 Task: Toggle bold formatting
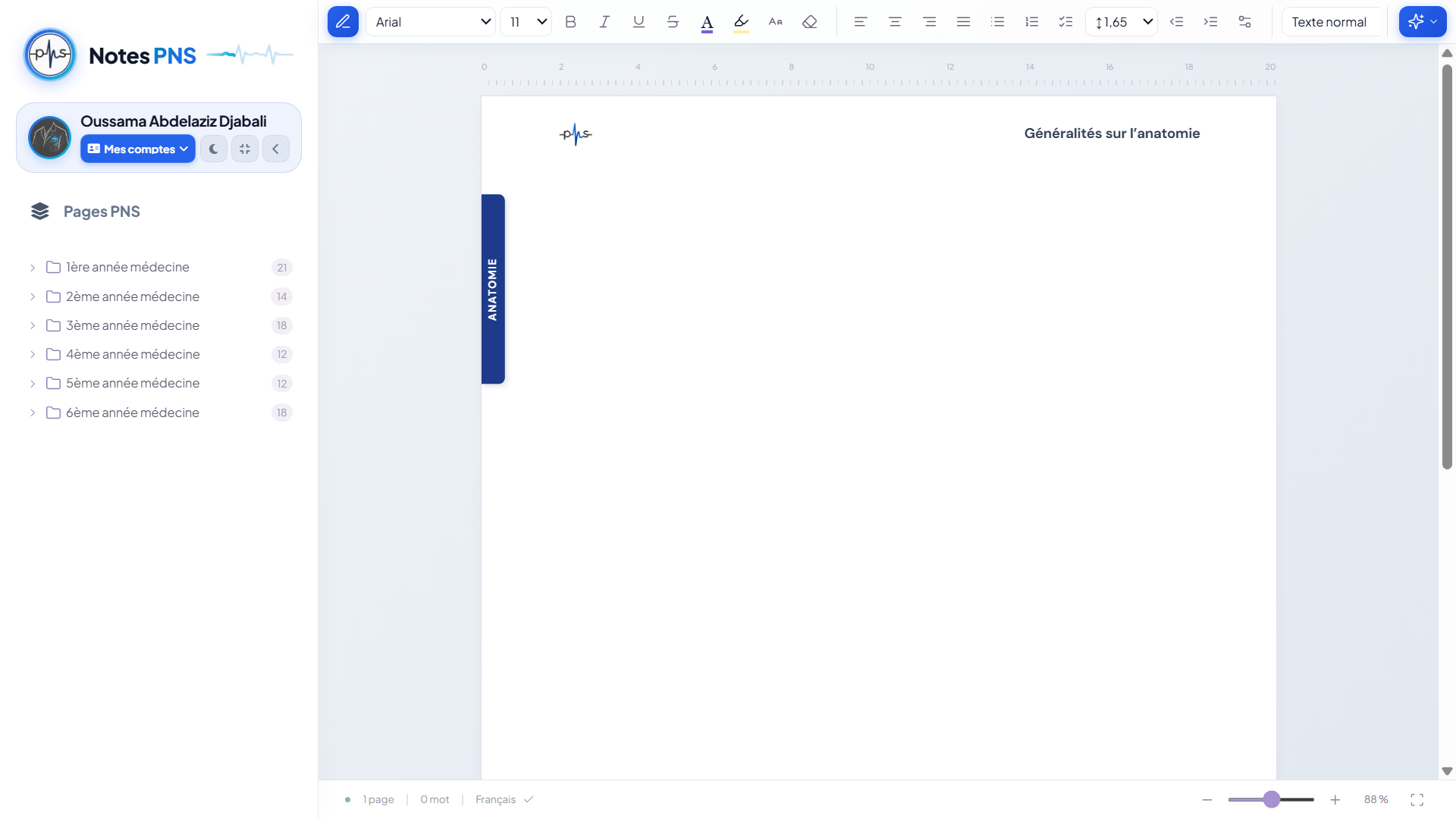point(571,22)
